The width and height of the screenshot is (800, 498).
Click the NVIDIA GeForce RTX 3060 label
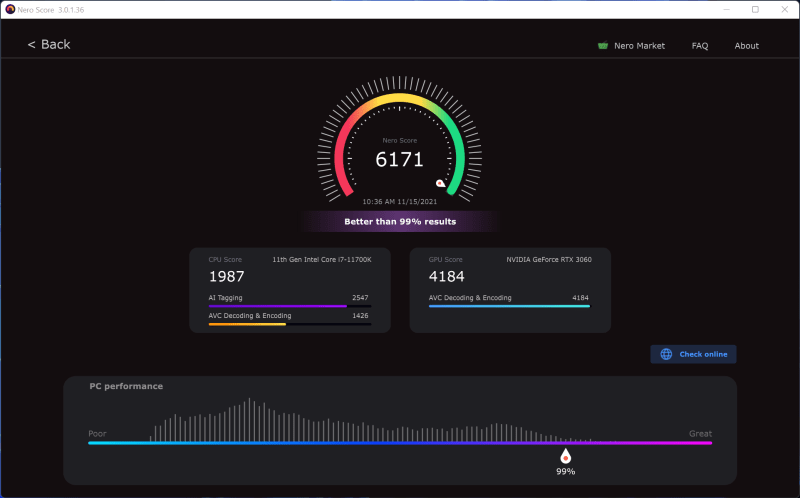(x=549, y=260)
